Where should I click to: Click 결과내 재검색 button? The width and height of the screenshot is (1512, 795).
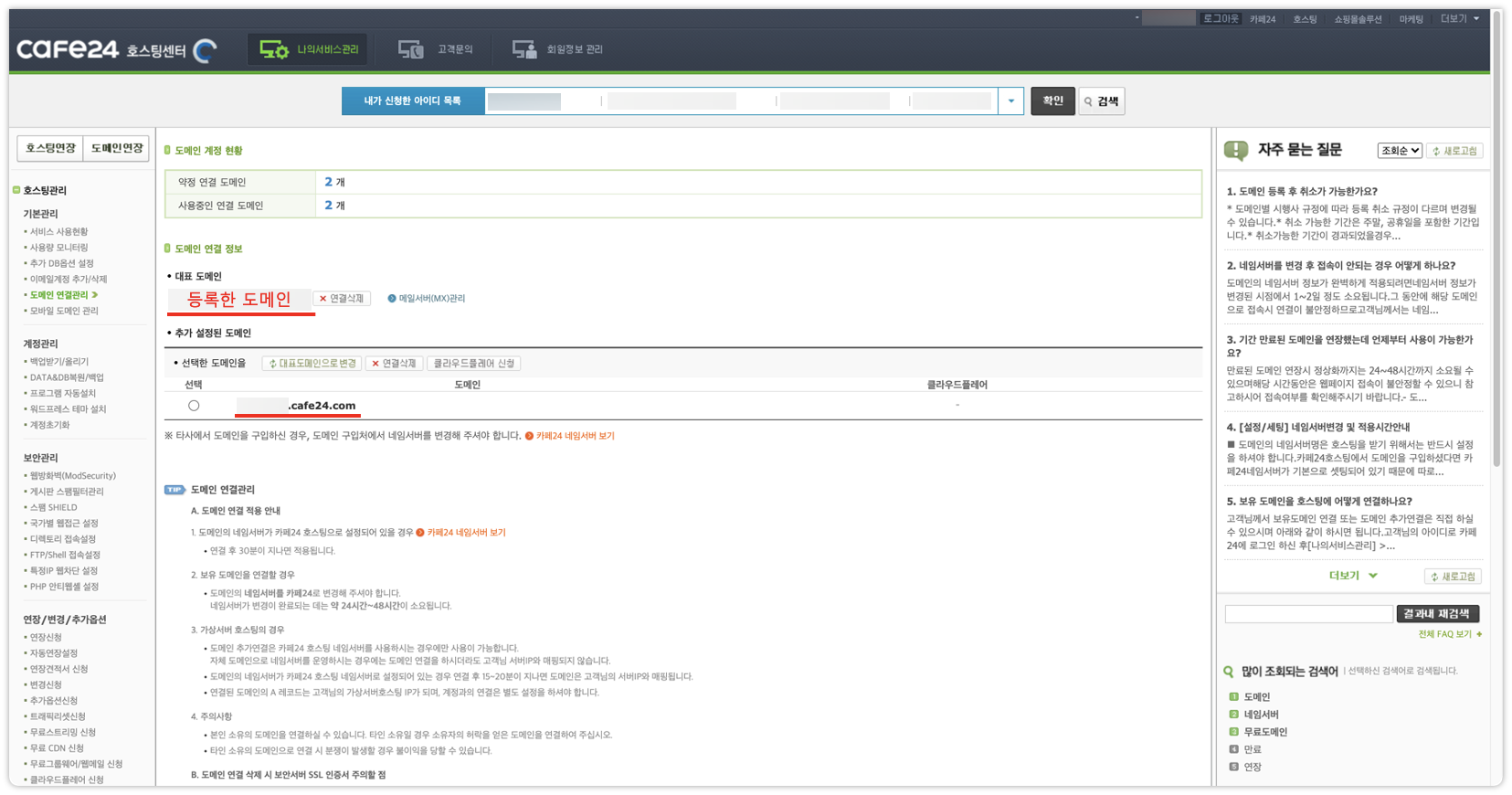point(1437,614)
